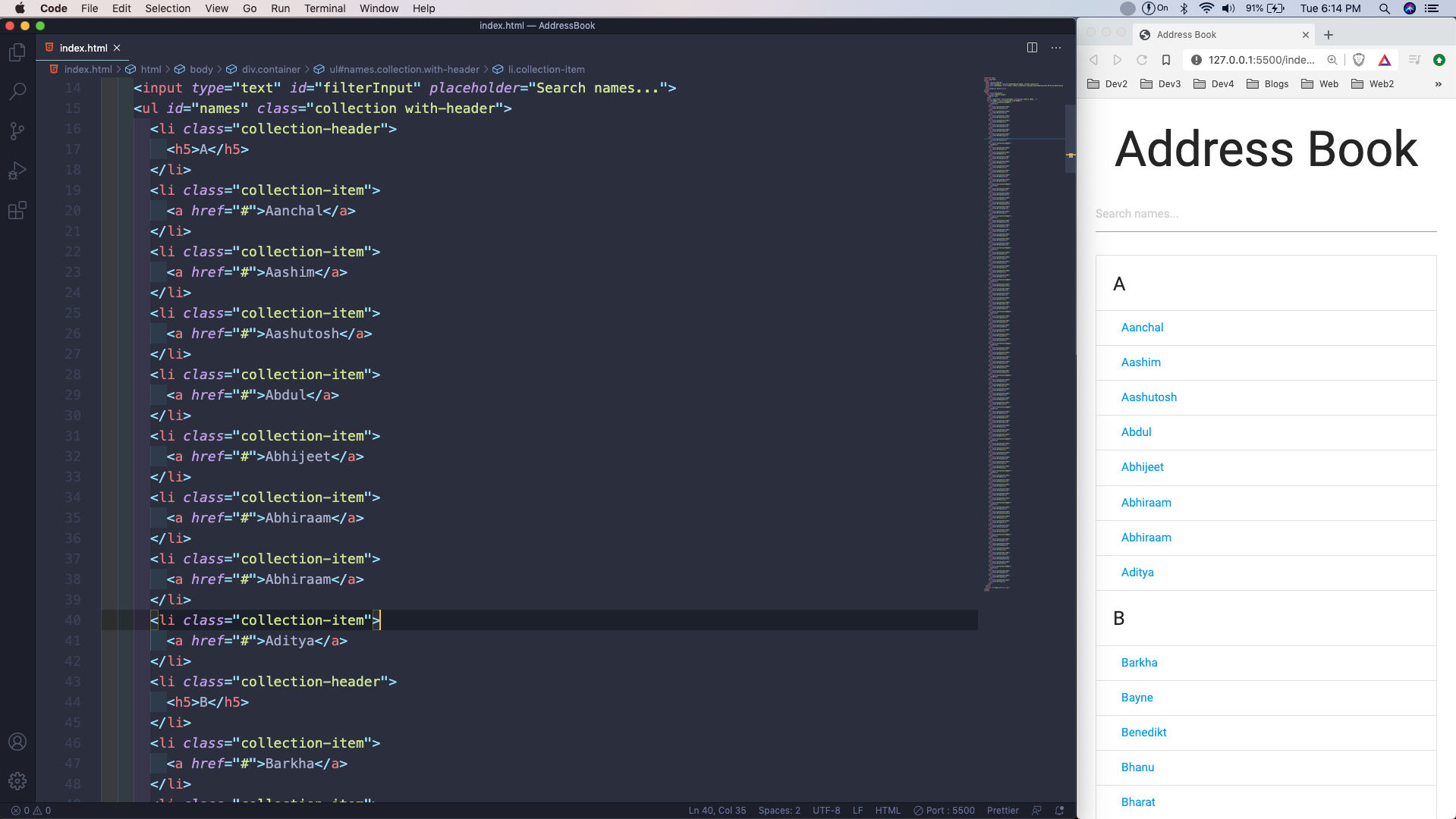Viewport: 1456px width, 819px height.
Task: Close the index.html editor tab
Action: 117,48
